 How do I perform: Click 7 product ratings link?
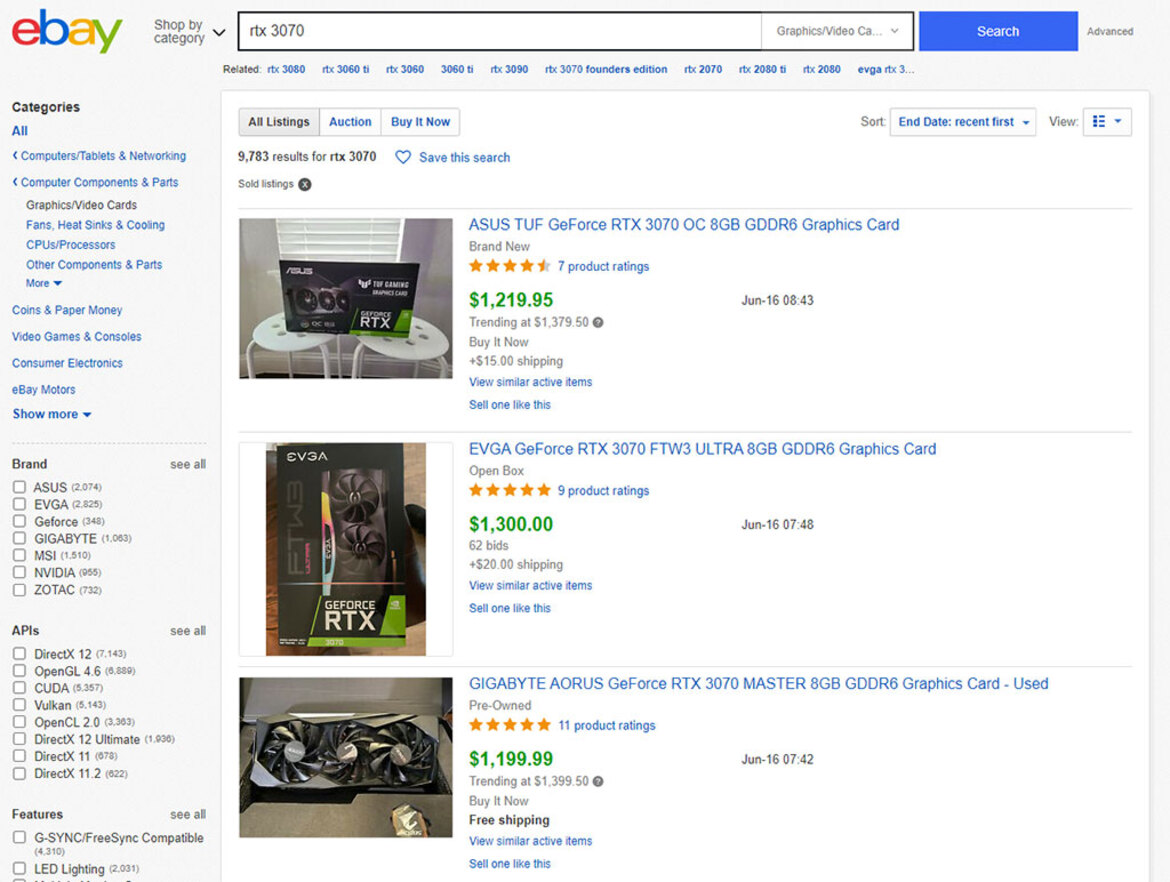tap(603, 266)
